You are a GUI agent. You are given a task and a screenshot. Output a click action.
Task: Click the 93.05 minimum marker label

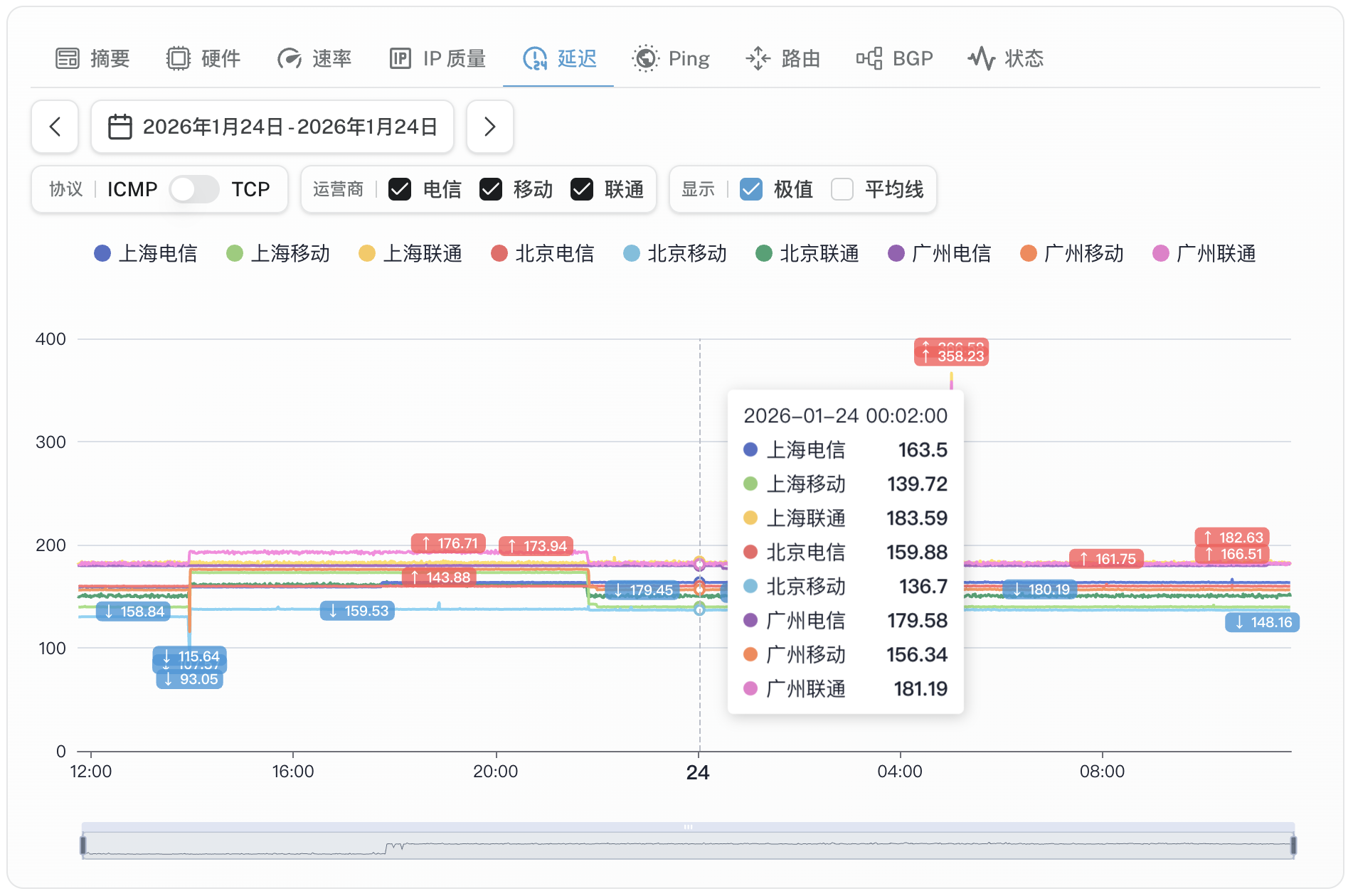190,679
